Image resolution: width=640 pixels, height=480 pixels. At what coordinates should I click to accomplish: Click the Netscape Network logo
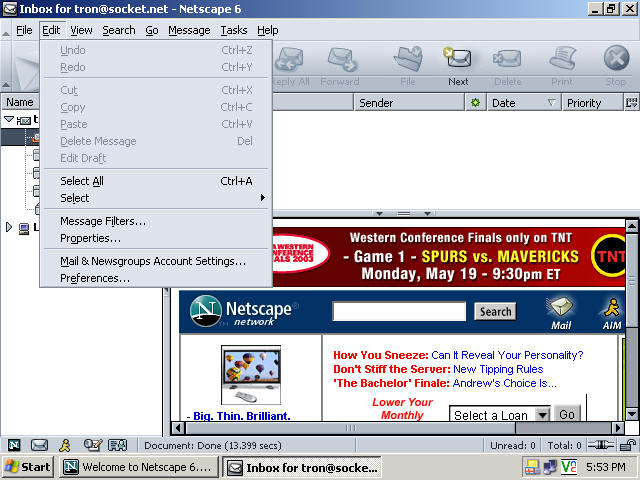coord(244,311)
